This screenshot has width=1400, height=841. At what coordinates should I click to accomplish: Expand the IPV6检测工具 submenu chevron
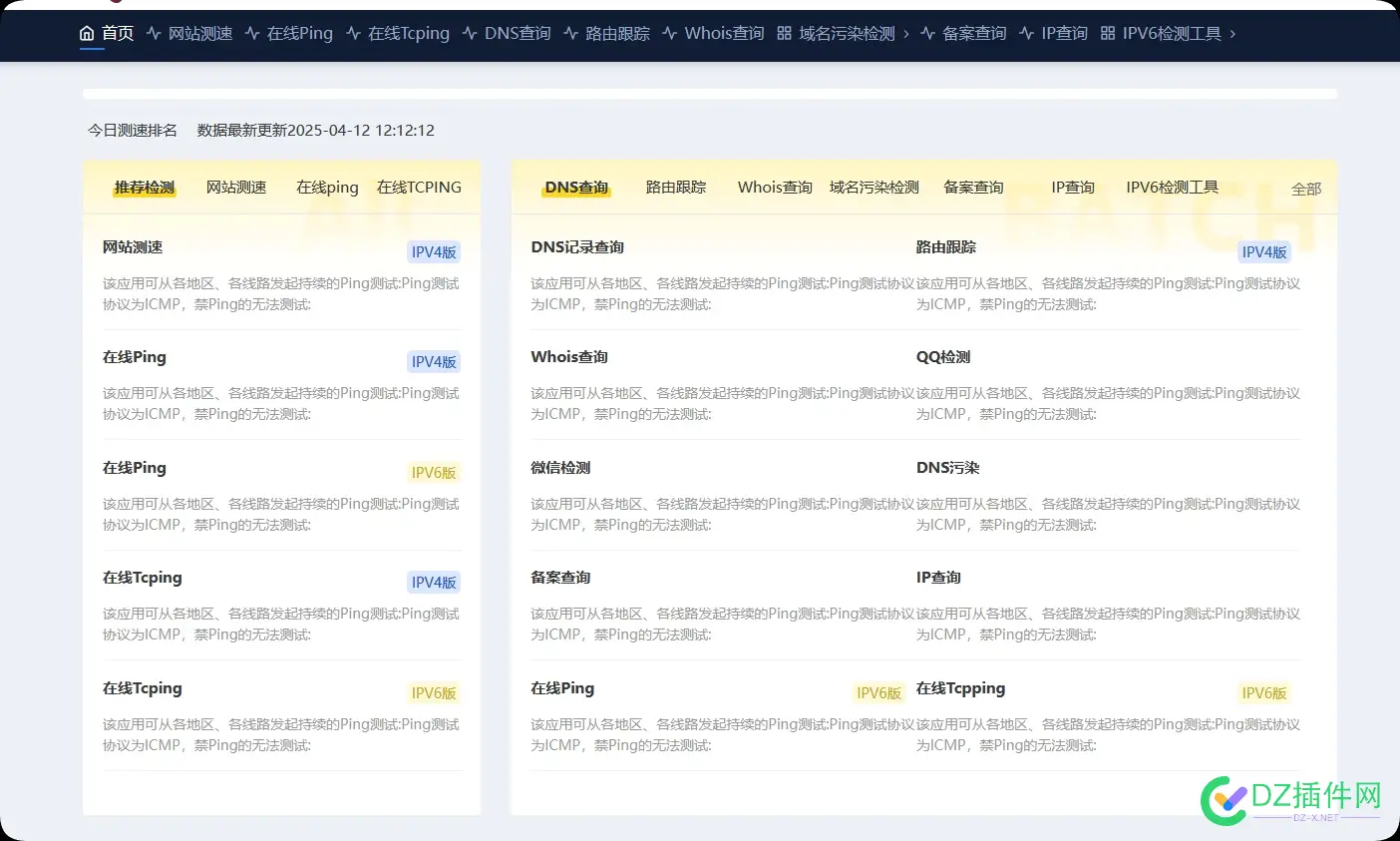pos(1232,34)
